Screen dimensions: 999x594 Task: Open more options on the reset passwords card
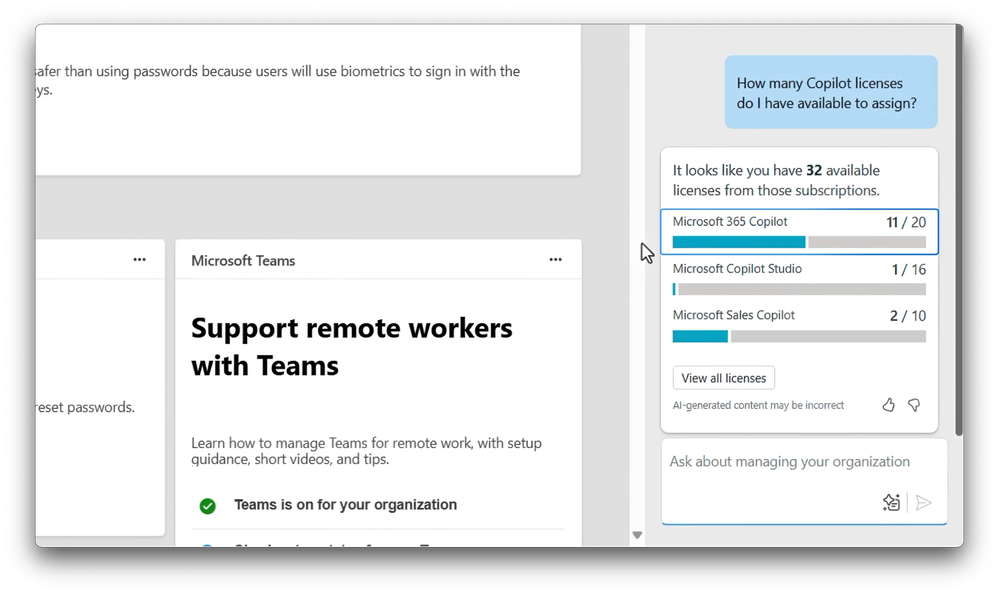[140, 259]
